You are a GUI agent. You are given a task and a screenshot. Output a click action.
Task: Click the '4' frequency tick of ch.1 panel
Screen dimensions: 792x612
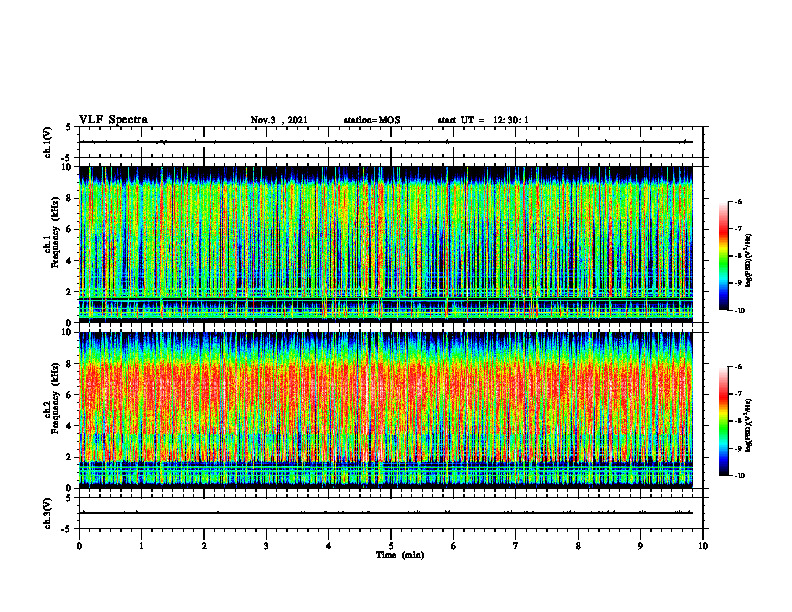pyautogui.click(x=70, y=261)
